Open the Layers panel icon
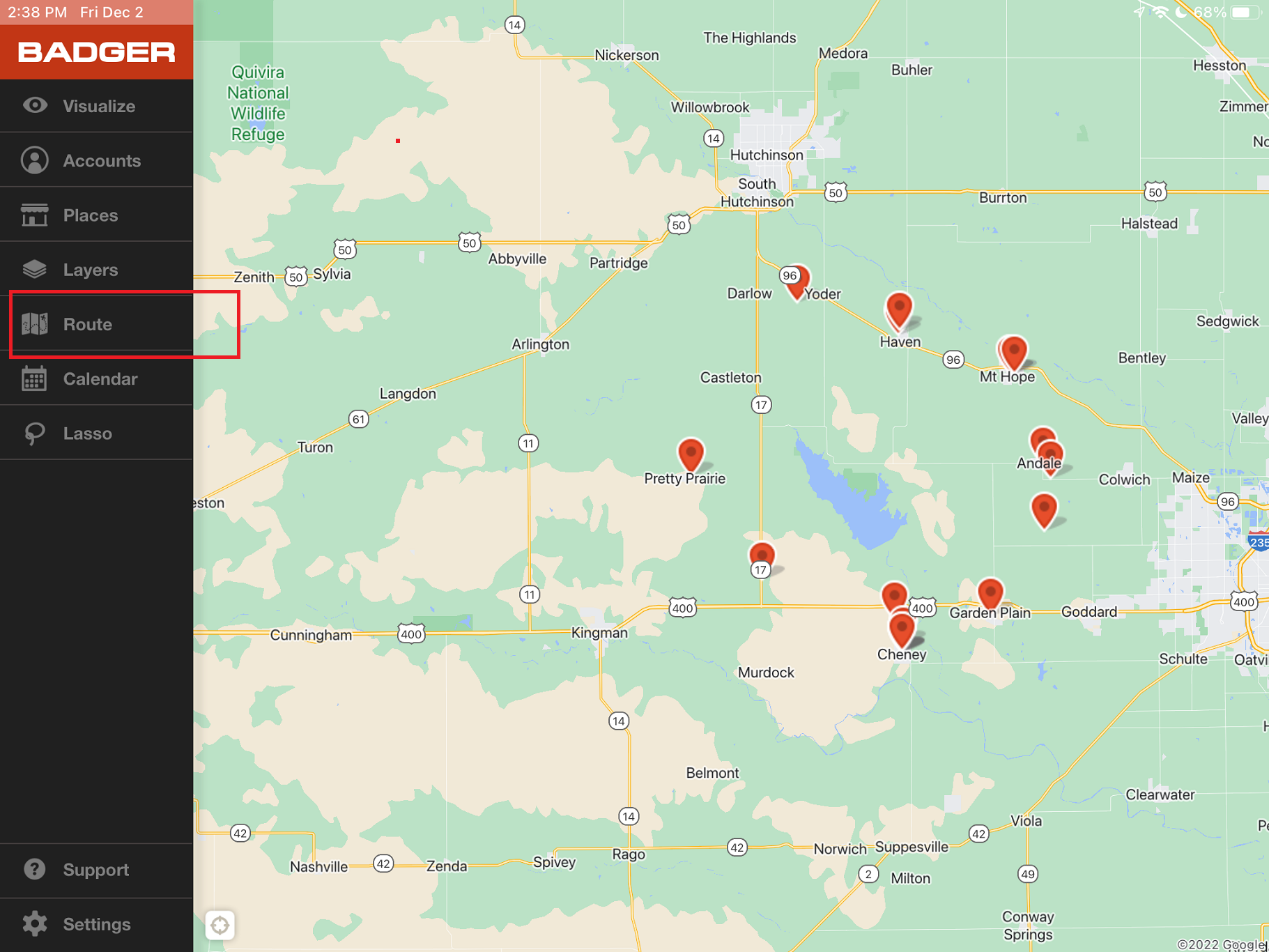1269x952 pixels. (34, 269)
